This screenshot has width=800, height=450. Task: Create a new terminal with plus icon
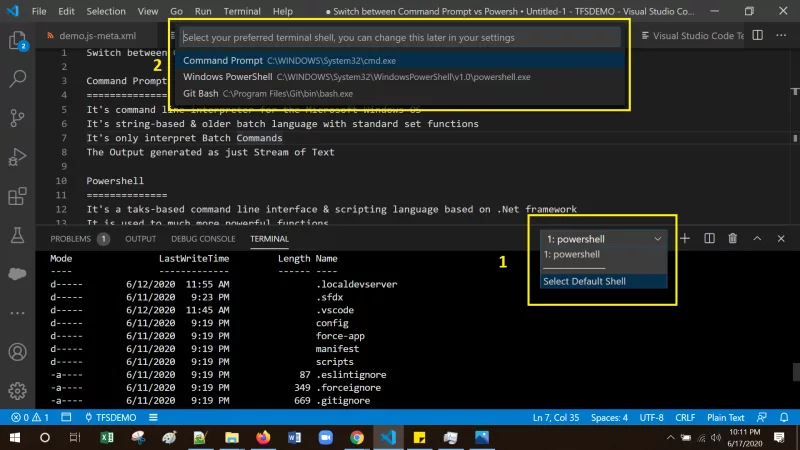point(686,239)
